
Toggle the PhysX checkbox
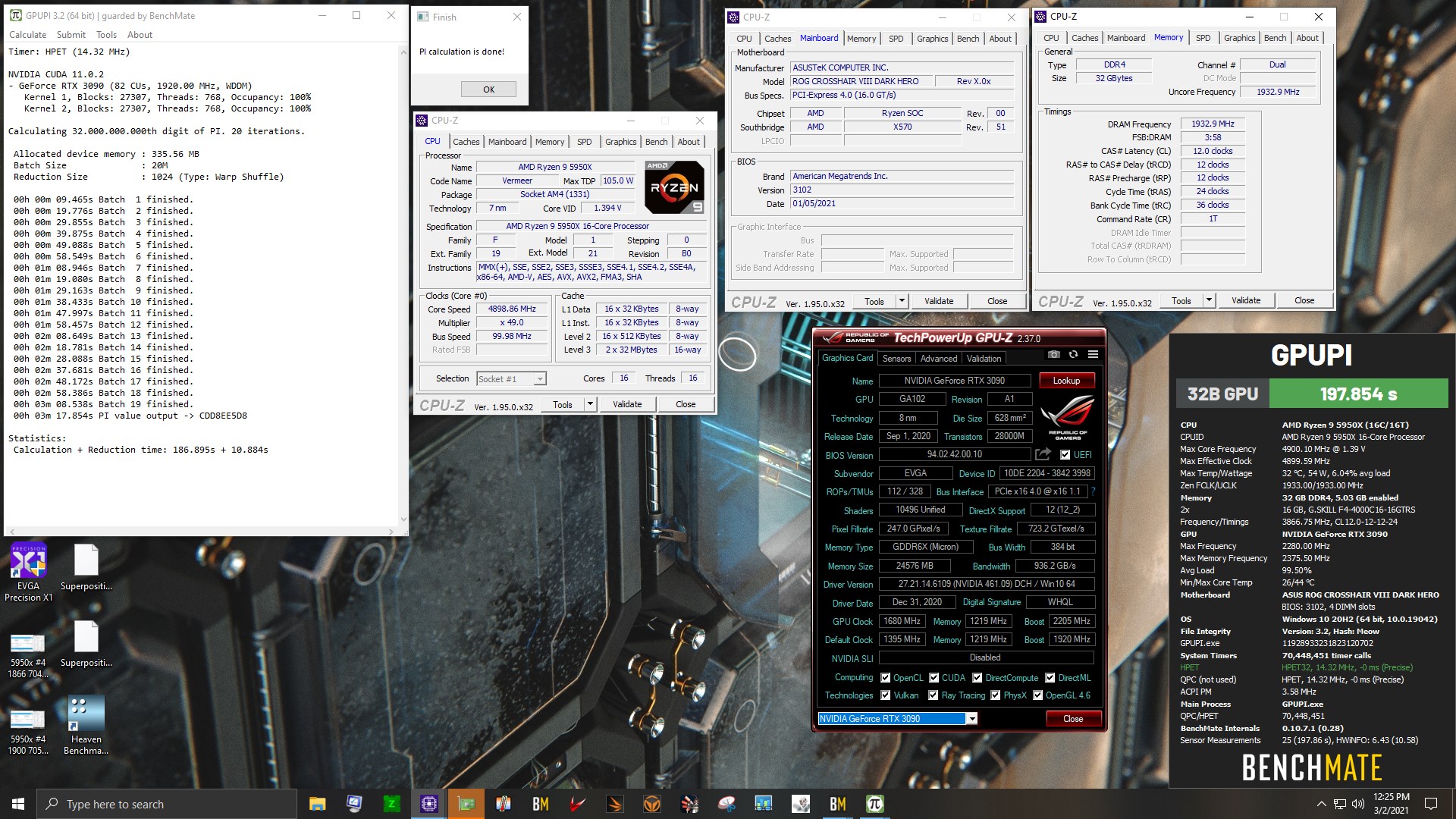coord(995,695)
